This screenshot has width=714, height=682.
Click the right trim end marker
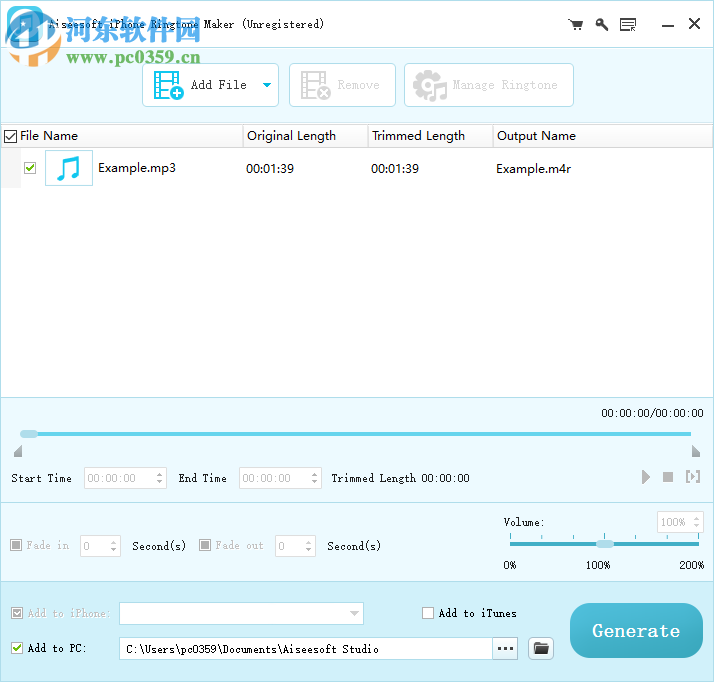[x=695, y=452]
